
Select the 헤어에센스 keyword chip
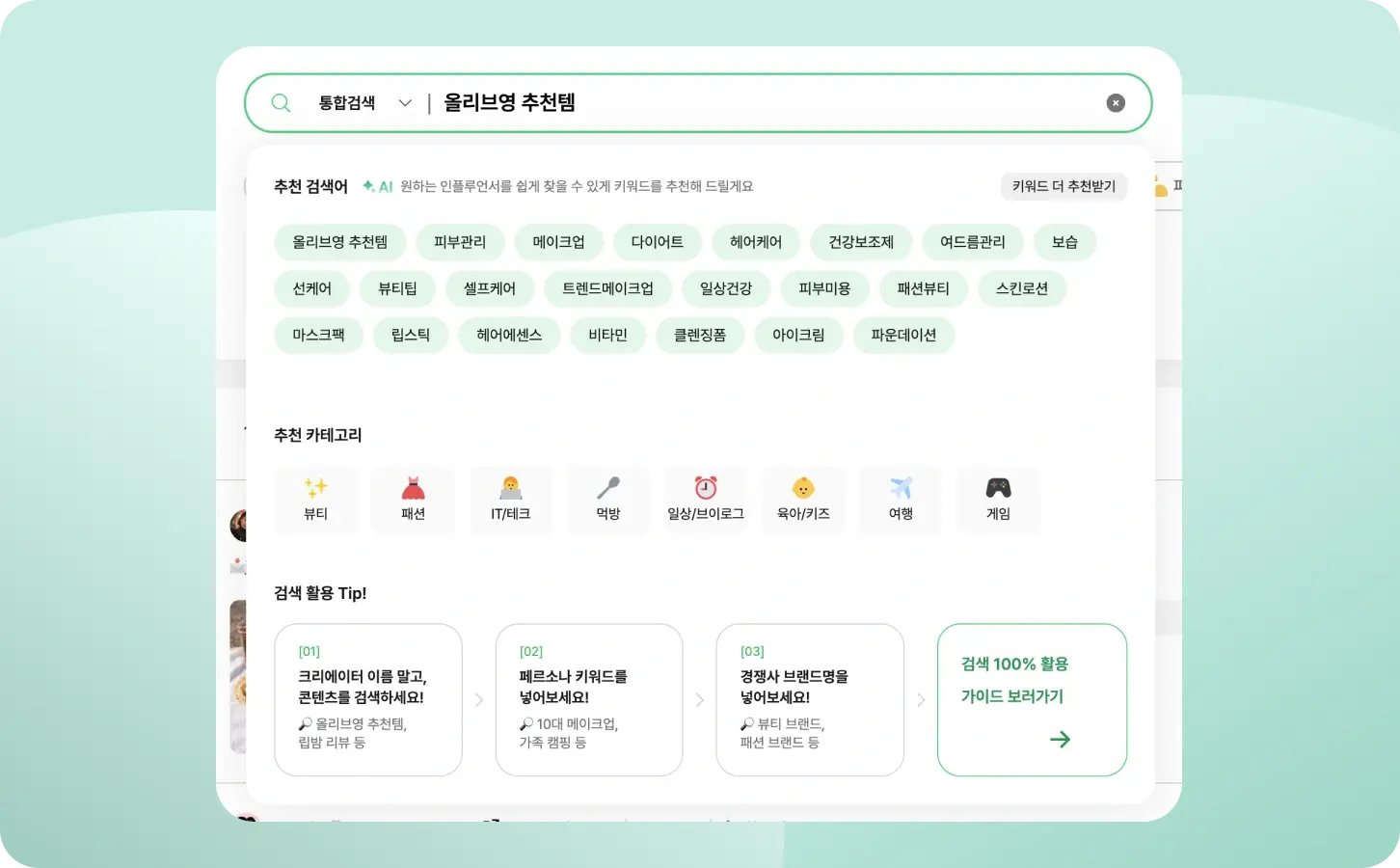click(509, 335)
